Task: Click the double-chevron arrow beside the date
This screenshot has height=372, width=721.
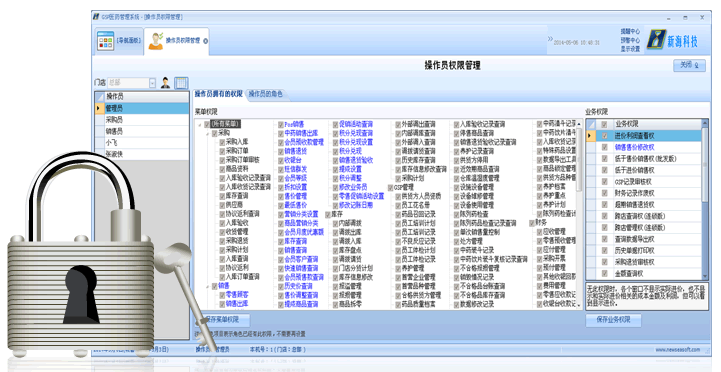Action: click(x=550, y=39)
